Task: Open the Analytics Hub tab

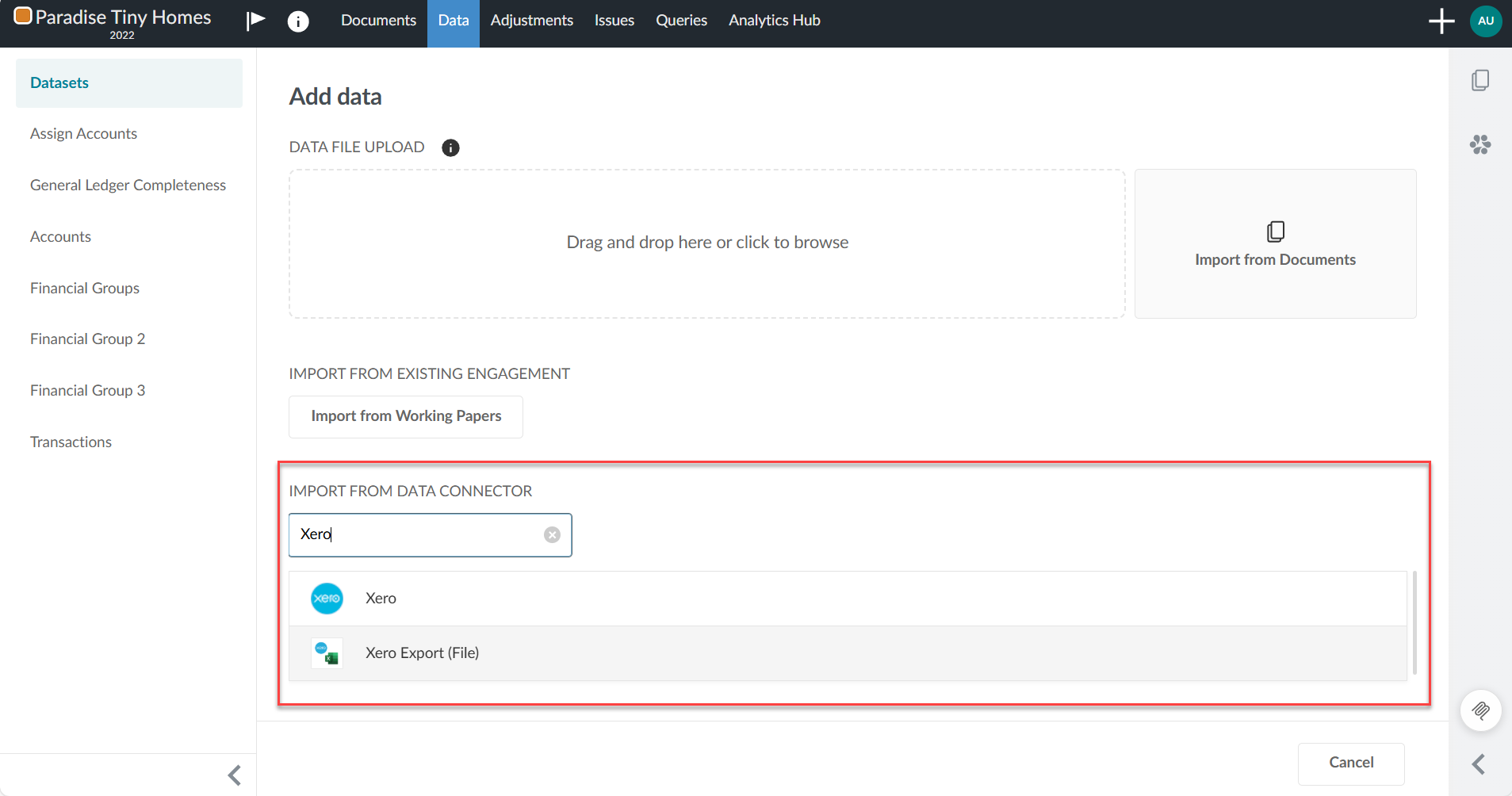Action: click(774, 20)
